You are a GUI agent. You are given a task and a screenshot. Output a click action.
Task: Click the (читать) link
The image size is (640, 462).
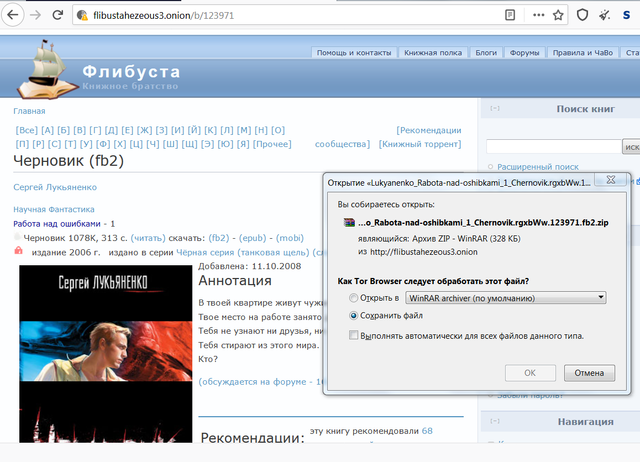pyautogui.click(x=148, y=238)
